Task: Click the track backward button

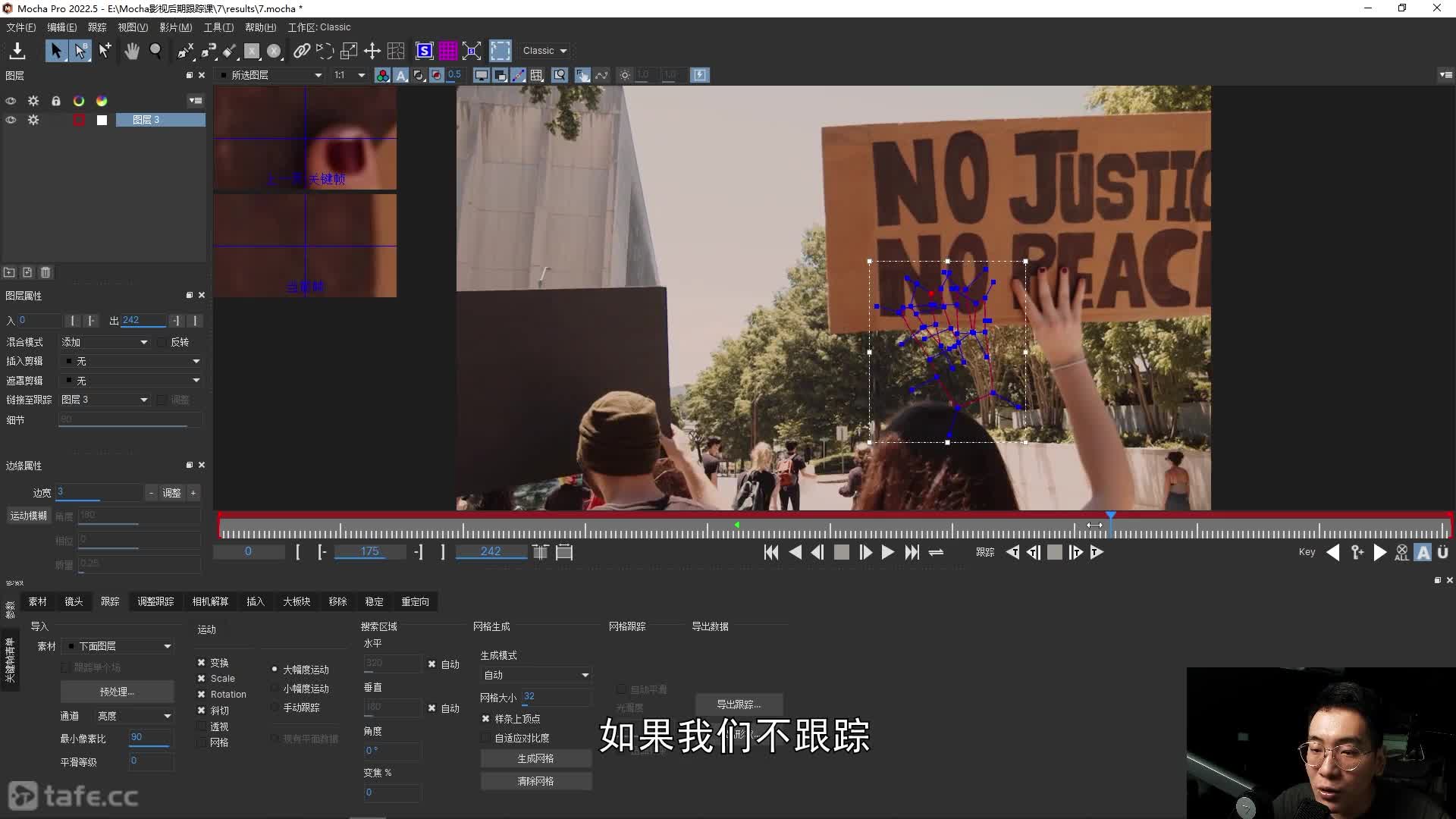Action: [1012, 552]
